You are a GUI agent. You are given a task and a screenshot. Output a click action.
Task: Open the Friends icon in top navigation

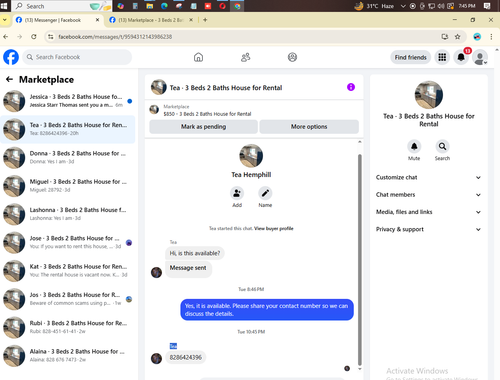pyautogui.click(x=246, y=57)
